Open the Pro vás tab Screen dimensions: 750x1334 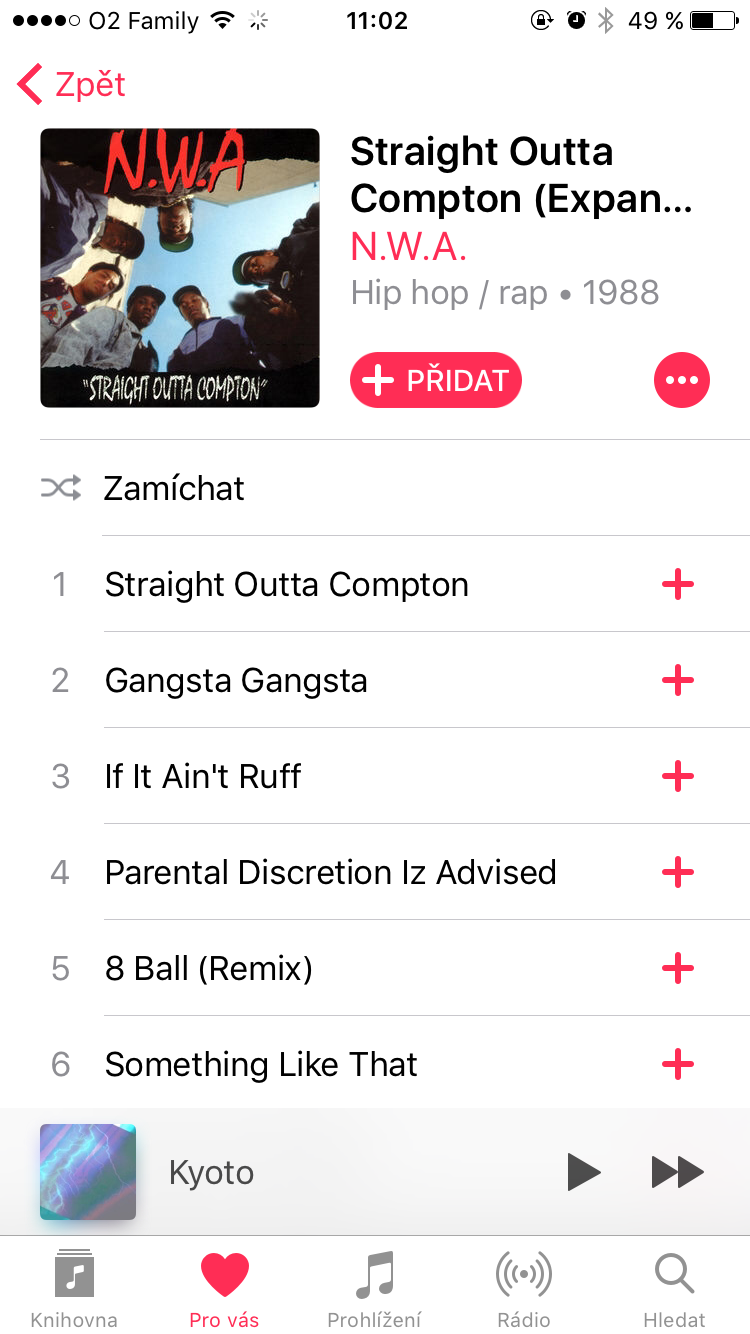(x=224, y=1288)
